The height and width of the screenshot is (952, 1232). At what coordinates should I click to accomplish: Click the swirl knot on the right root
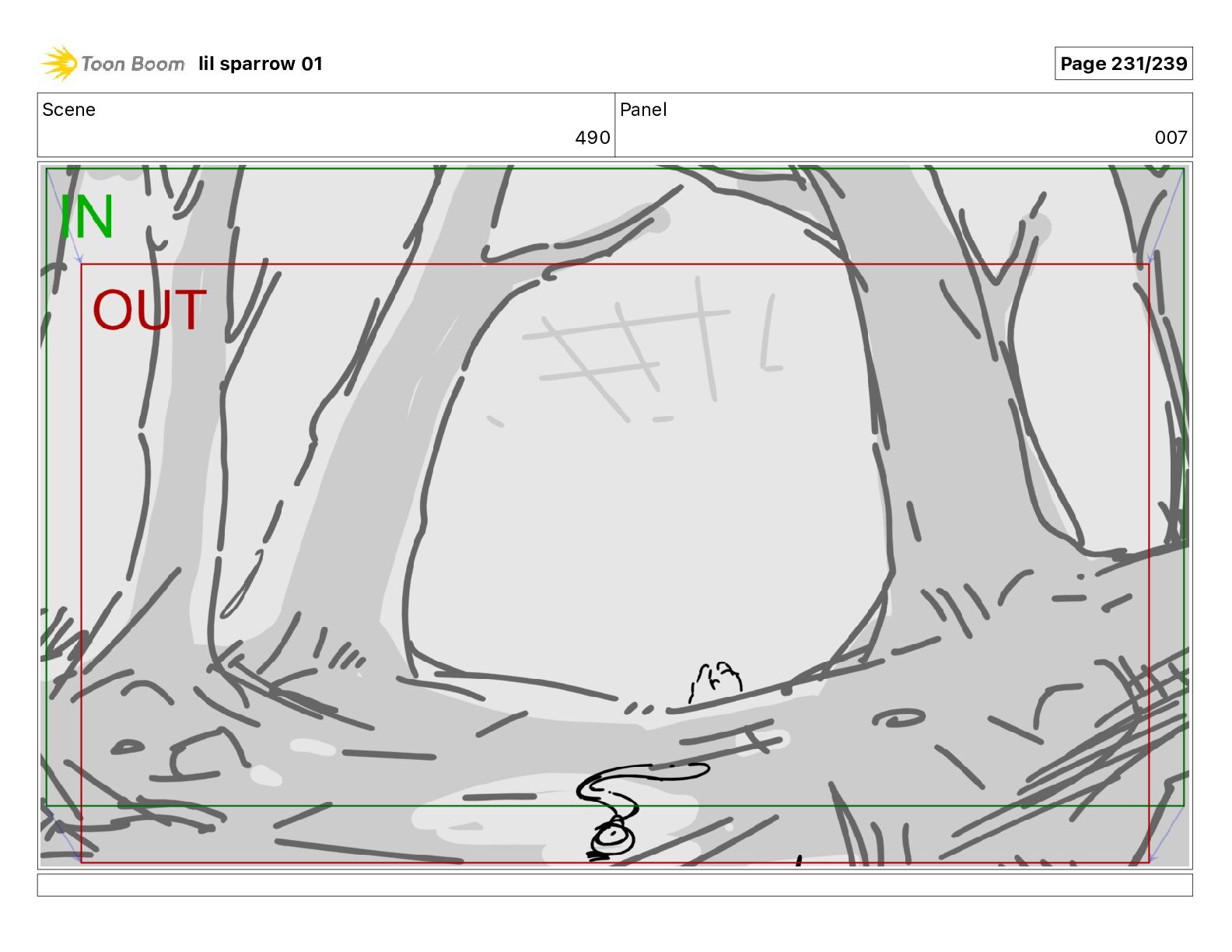click(x=898, y=719)
